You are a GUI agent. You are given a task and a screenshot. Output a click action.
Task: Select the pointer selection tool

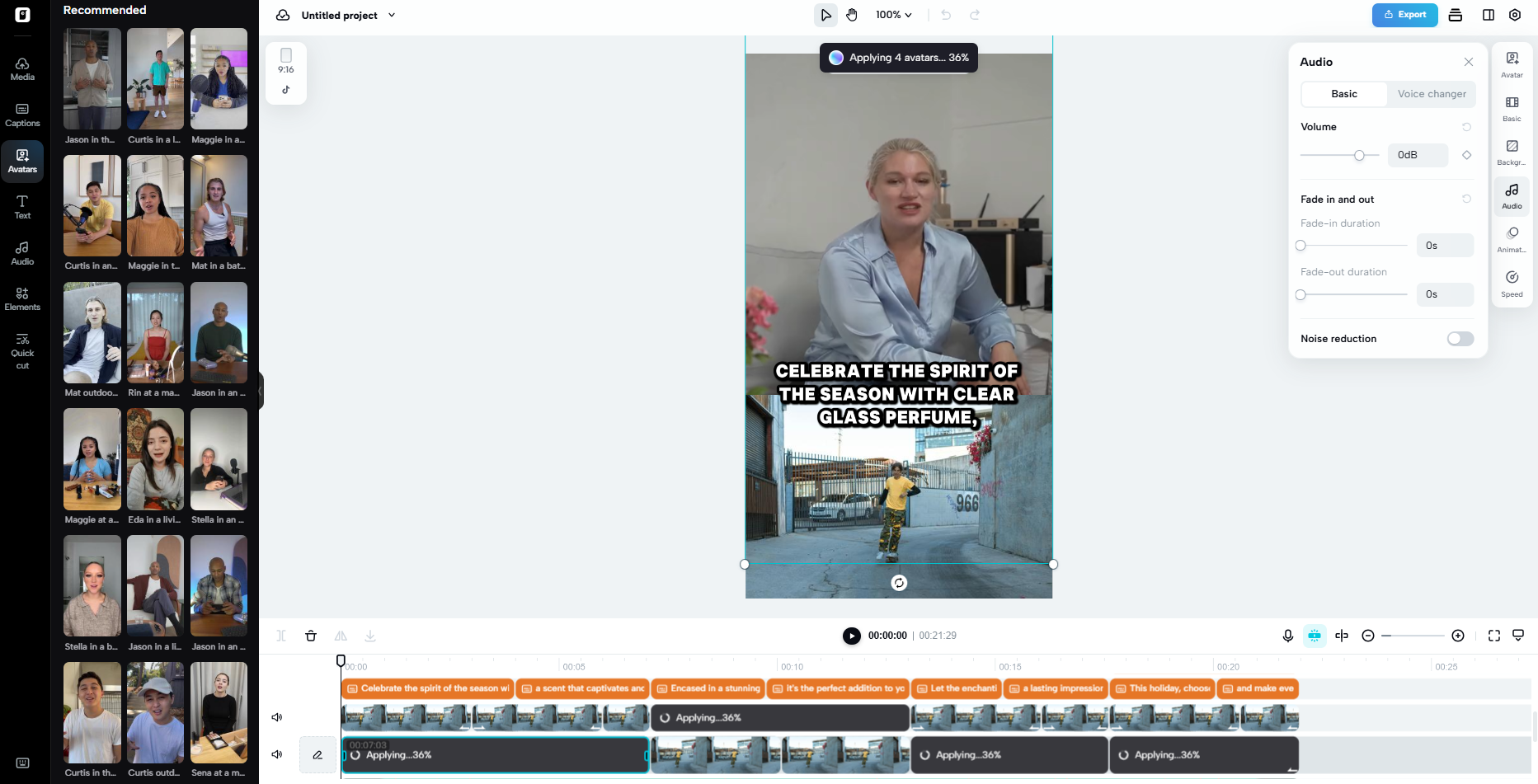pyautogui.click(x=825, y=15)
